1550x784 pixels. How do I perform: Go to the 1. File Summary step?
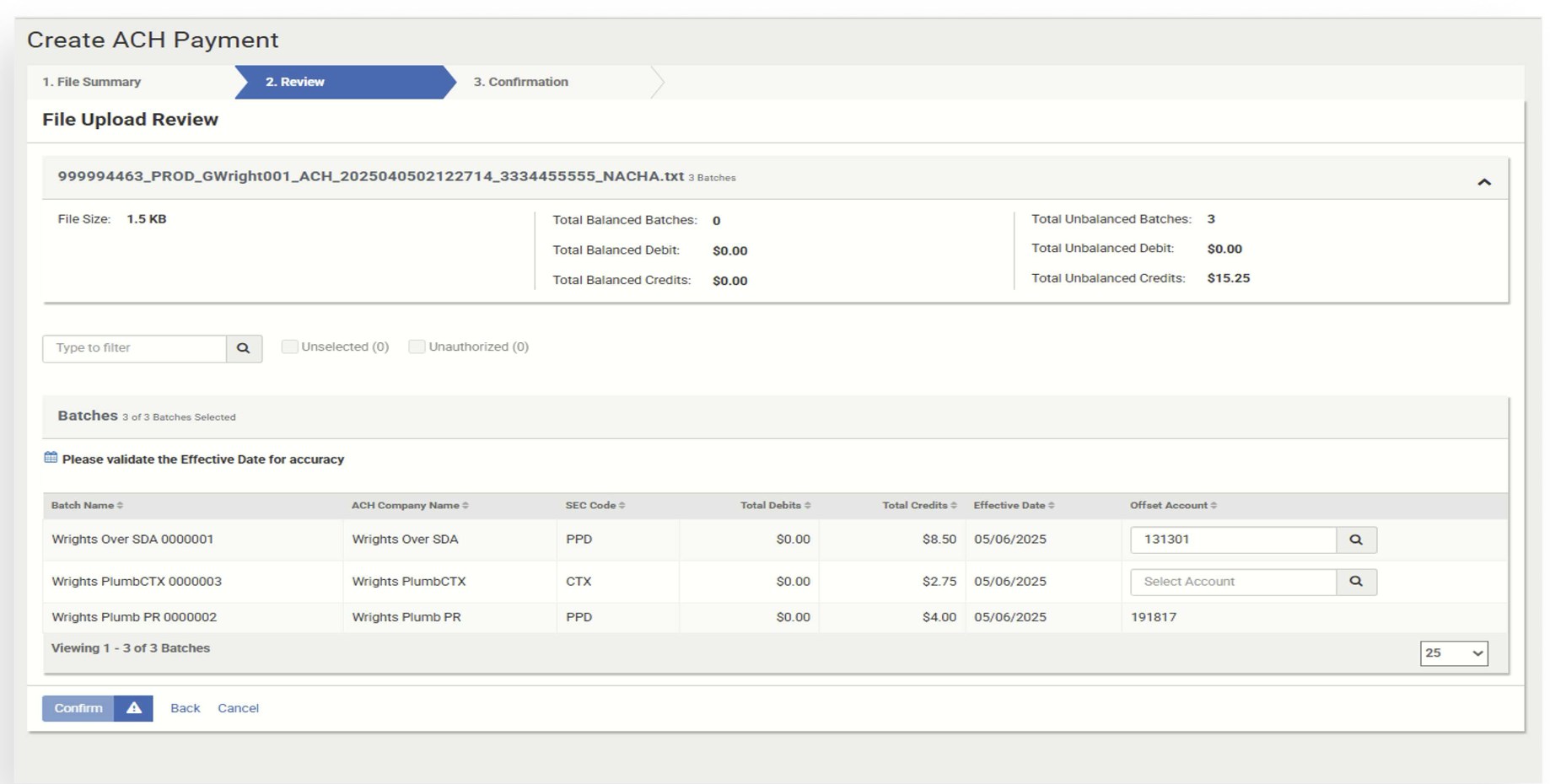[92, 82]
